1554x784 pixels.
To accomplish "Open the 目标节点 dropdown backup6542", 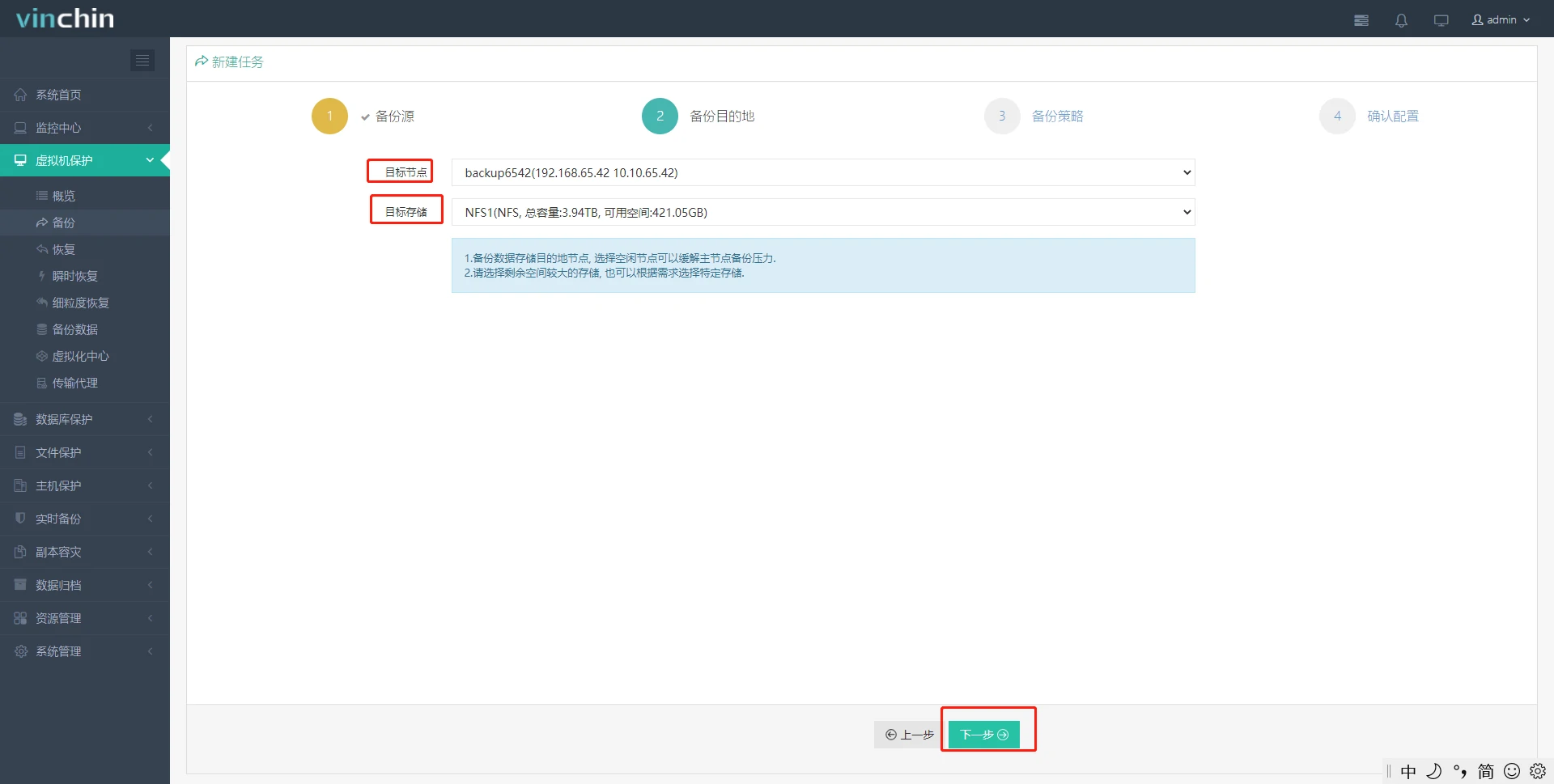I will [823, 172].
